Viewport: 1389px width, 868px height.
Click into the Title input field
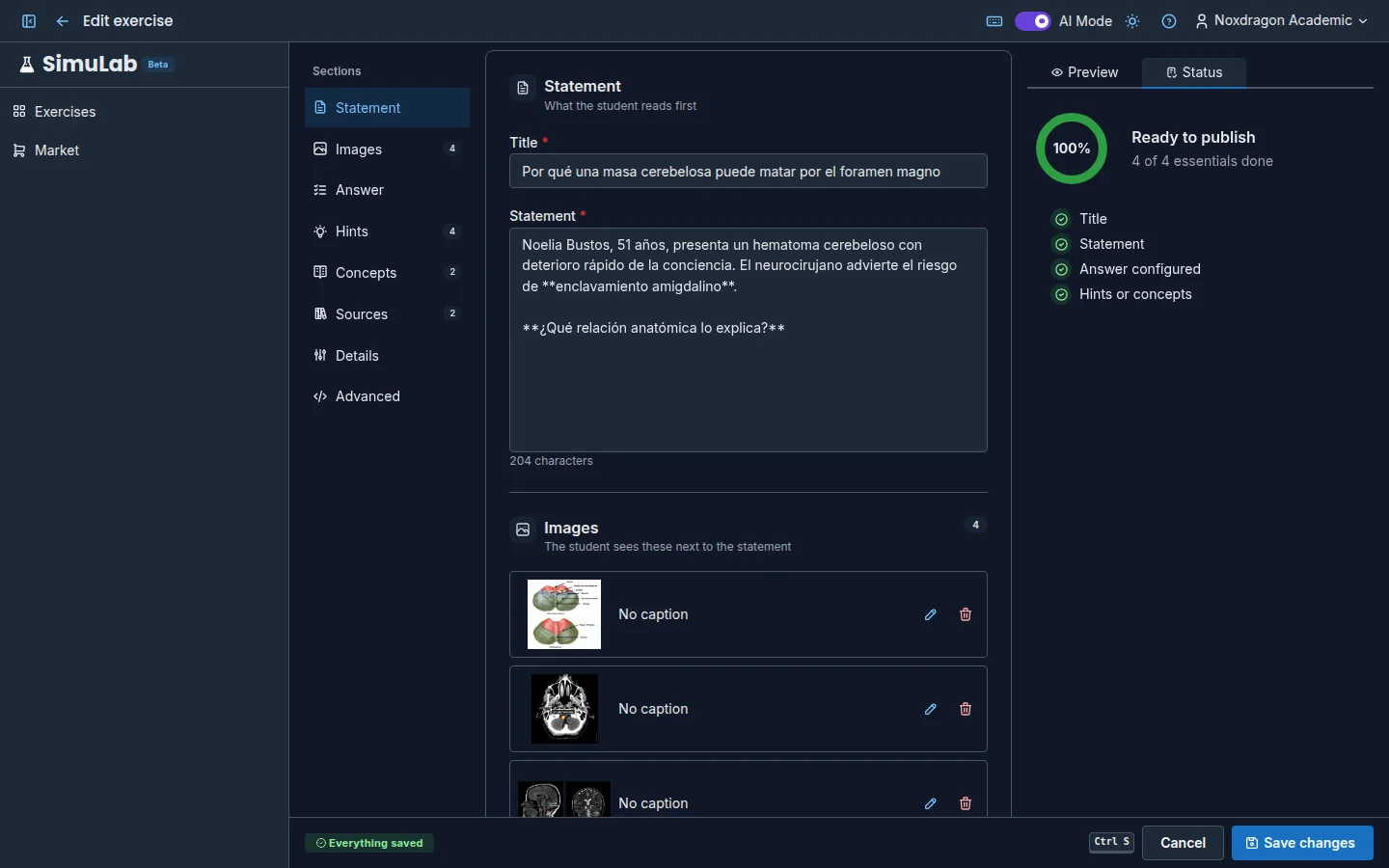pyautogui.click(x=749, y=172)
